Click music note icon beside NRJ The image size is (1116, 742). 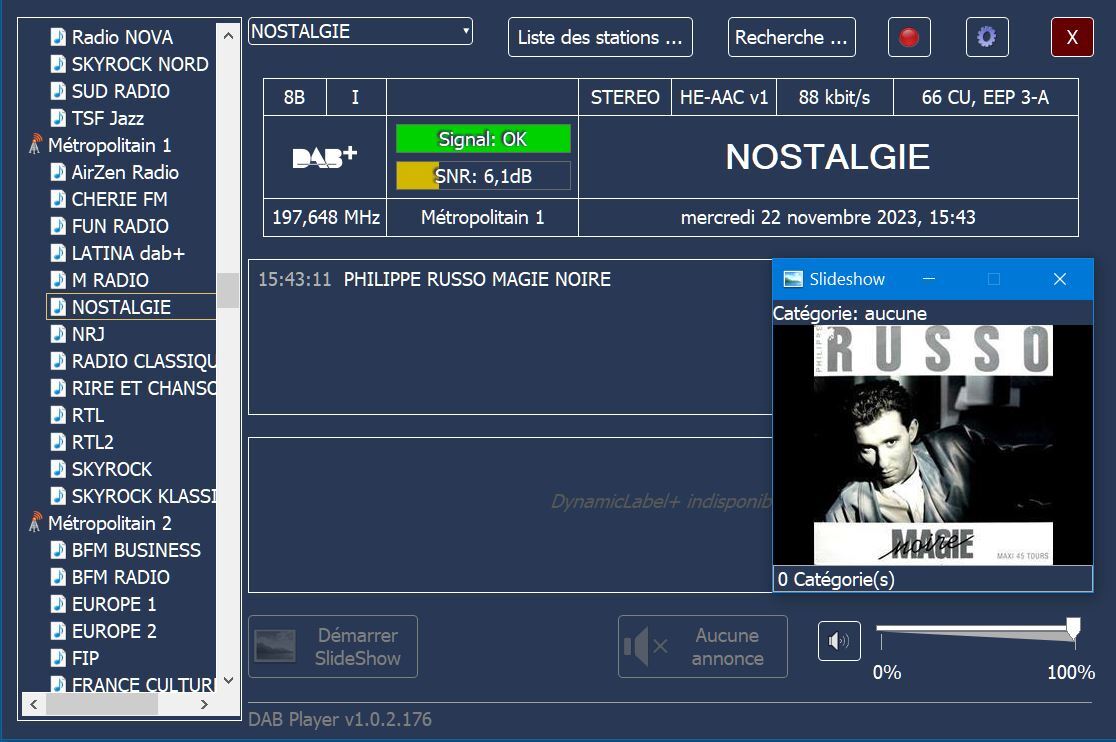[58, 334]
